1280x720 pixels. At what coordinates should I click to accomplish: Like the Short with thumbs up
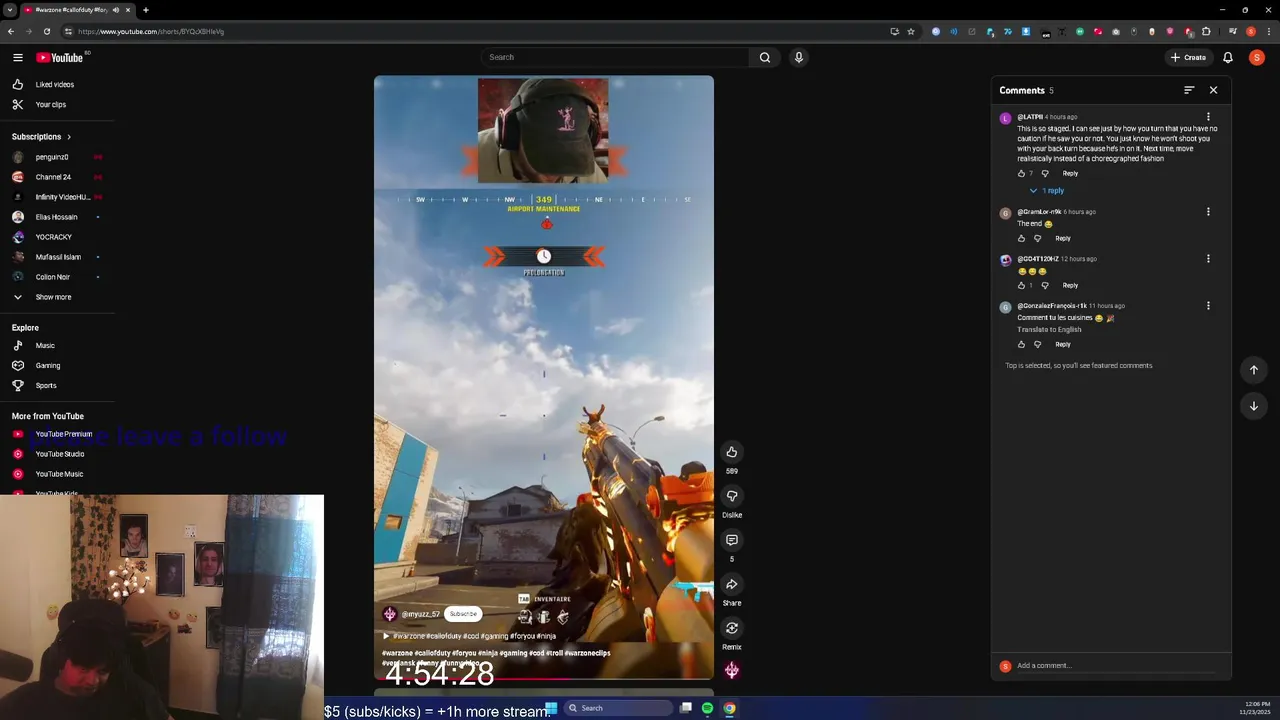(x=732, y=452)
